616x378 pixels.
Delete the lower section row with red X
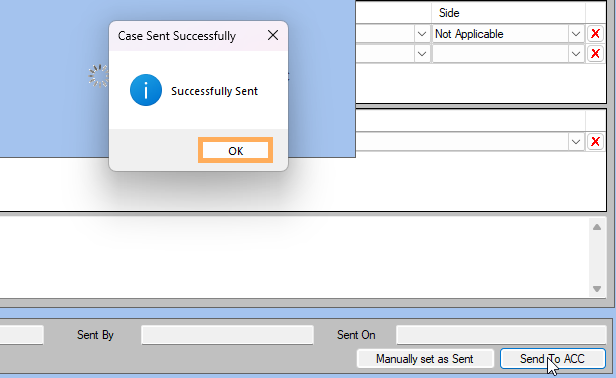pyautogui.click(x=595, y=141)
